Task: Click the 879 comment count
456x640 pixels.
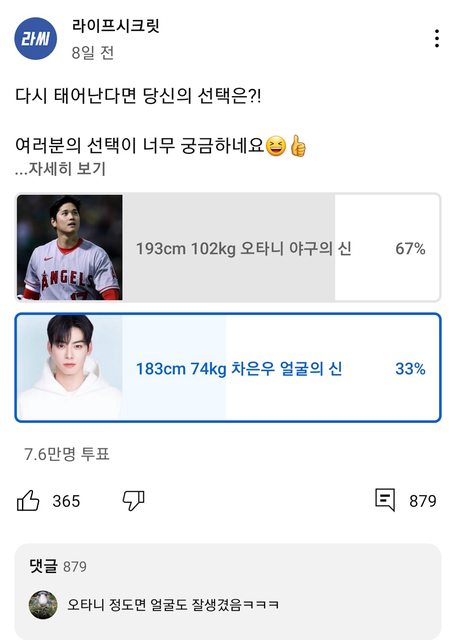Action: (423, 501)
